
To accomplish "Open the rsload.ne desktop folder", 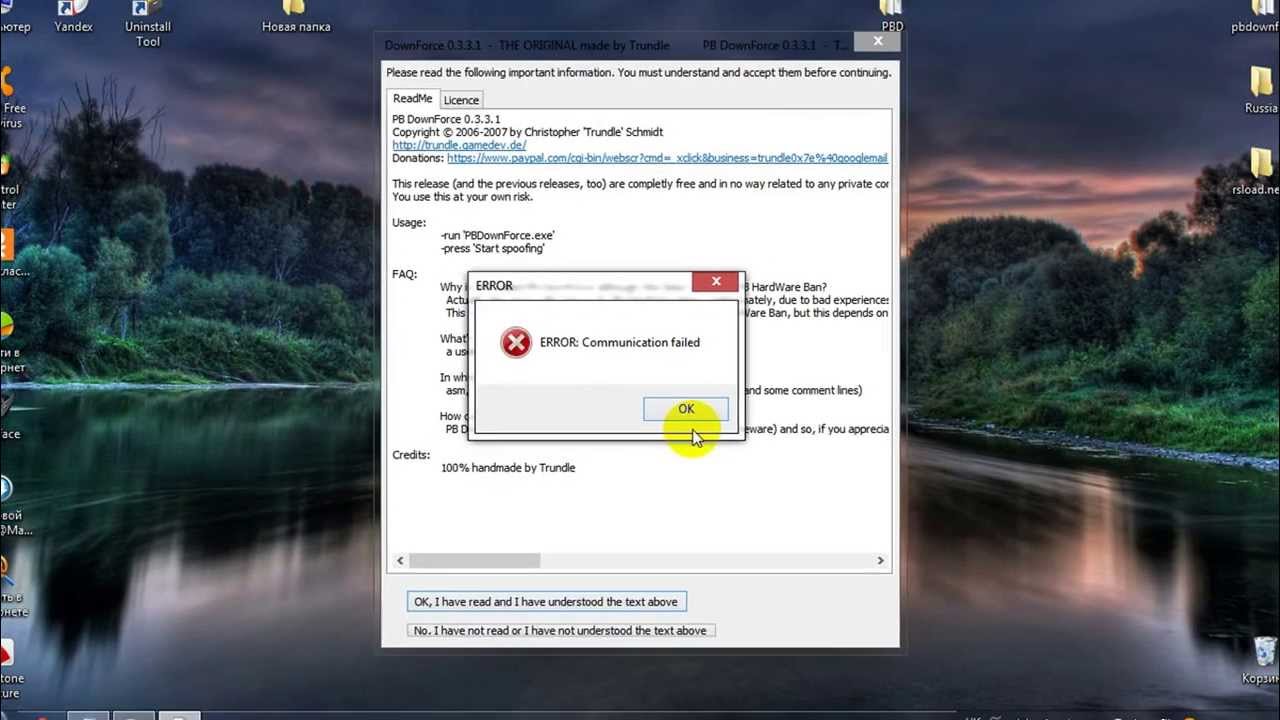I will tap(1258, 171).
